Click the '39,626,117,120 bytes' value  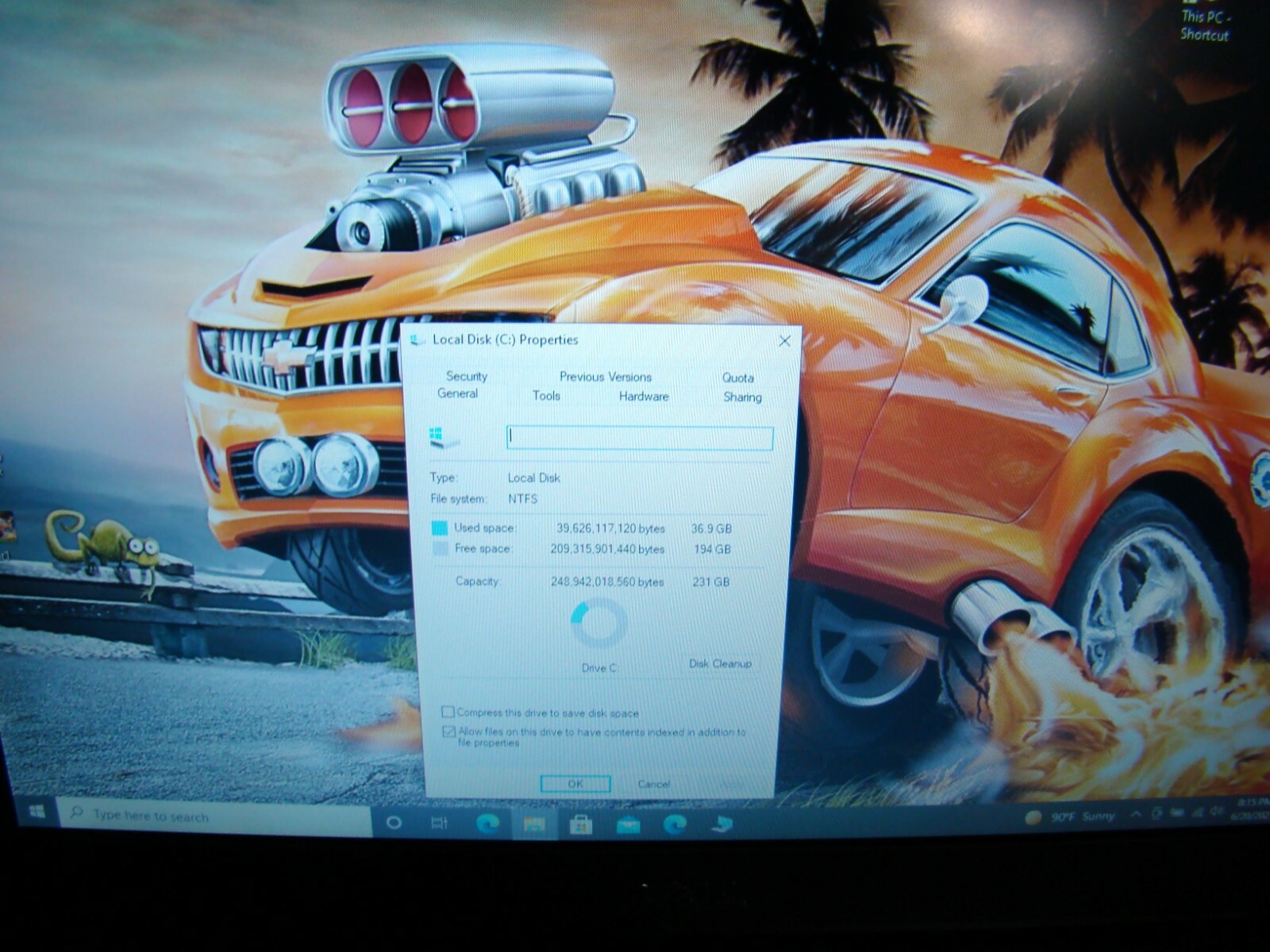pos(610,528)
